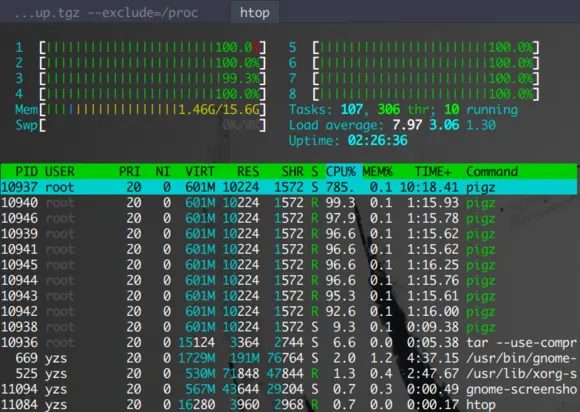The height and width of the screenshot is (412, 580).
Task: Click the Uptime value 02:26:36
Action: coord(377,141)
